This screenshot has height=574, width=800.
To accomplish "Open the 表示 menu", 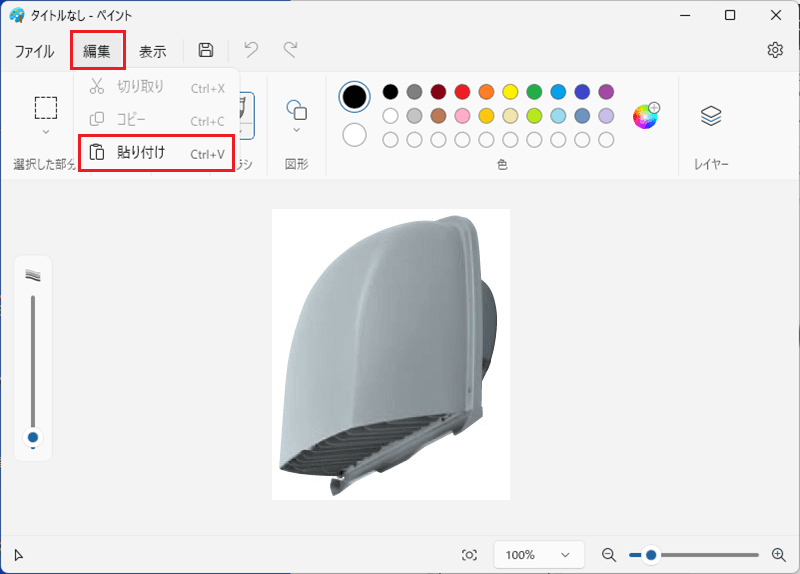I will tap(153, 51).
